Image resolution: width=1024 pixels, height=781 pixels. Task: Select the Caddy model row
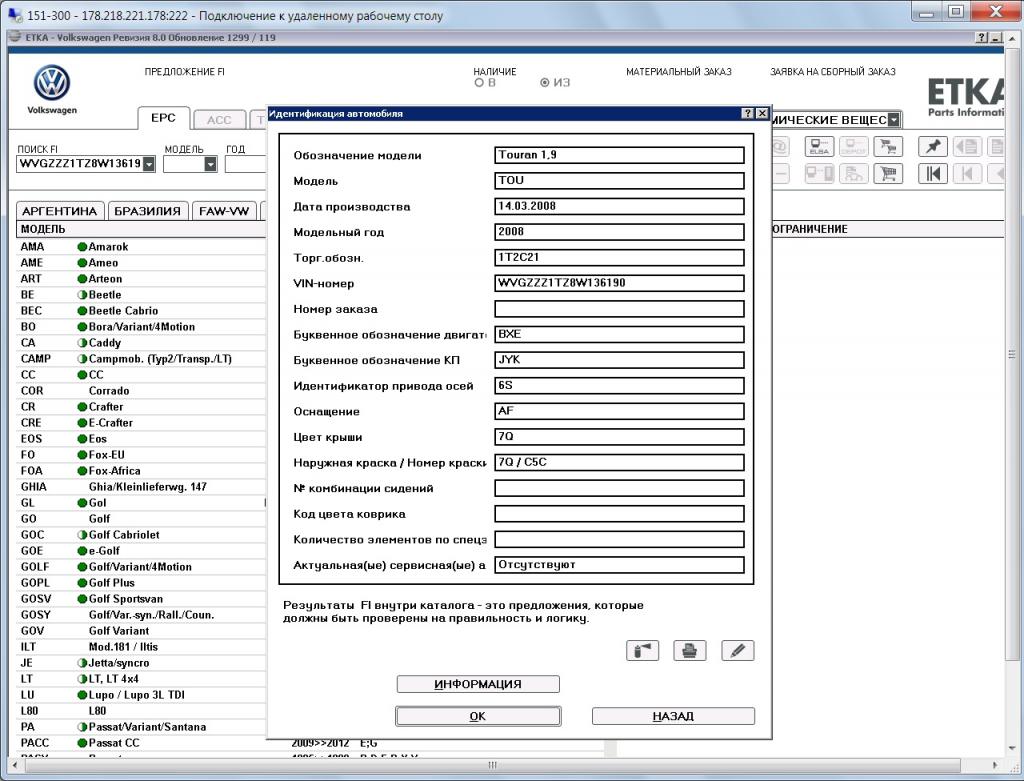(140, 343)
